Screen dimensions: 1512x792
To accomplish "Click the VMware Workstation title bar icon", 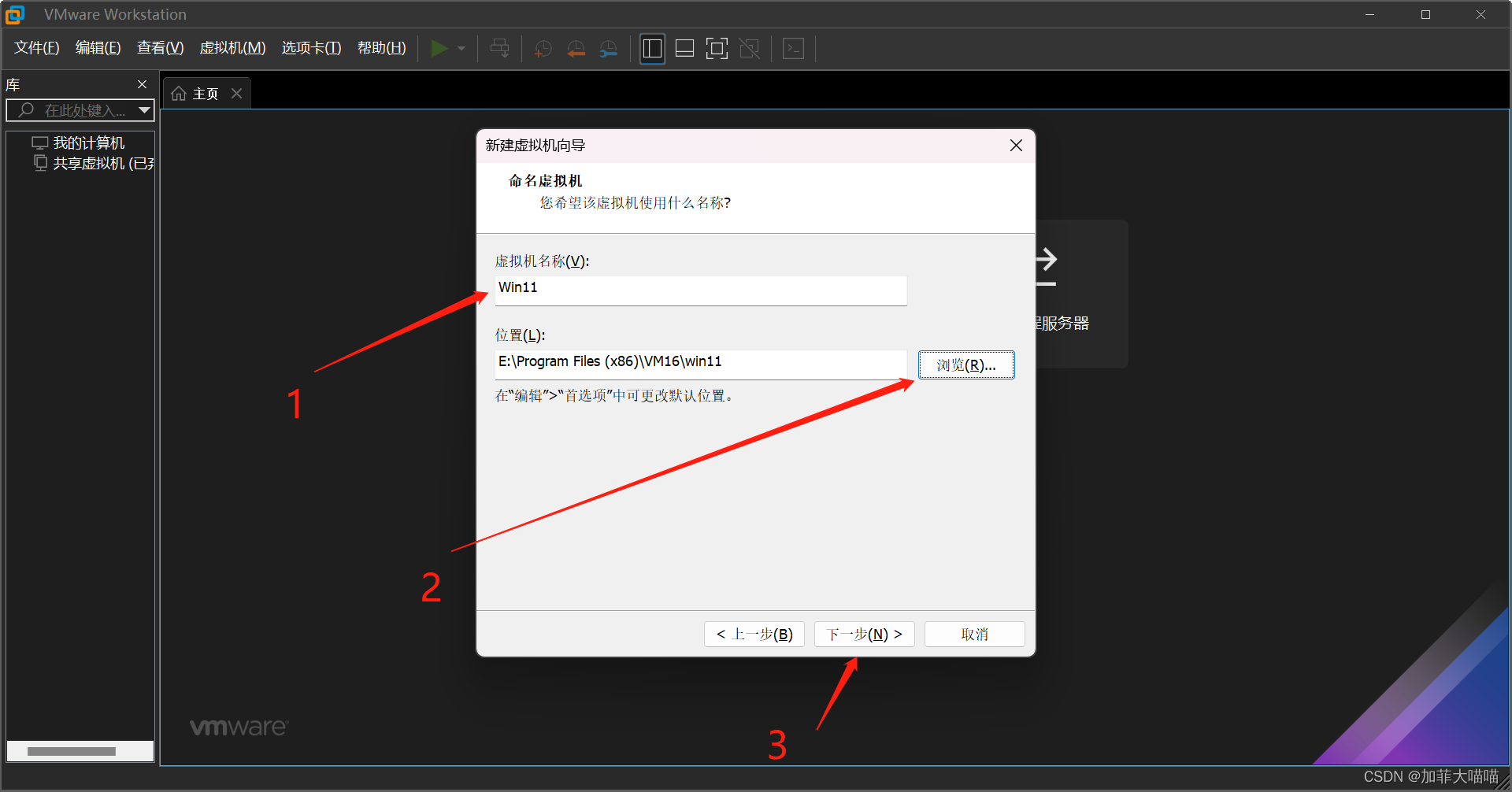I will (15, 14).
